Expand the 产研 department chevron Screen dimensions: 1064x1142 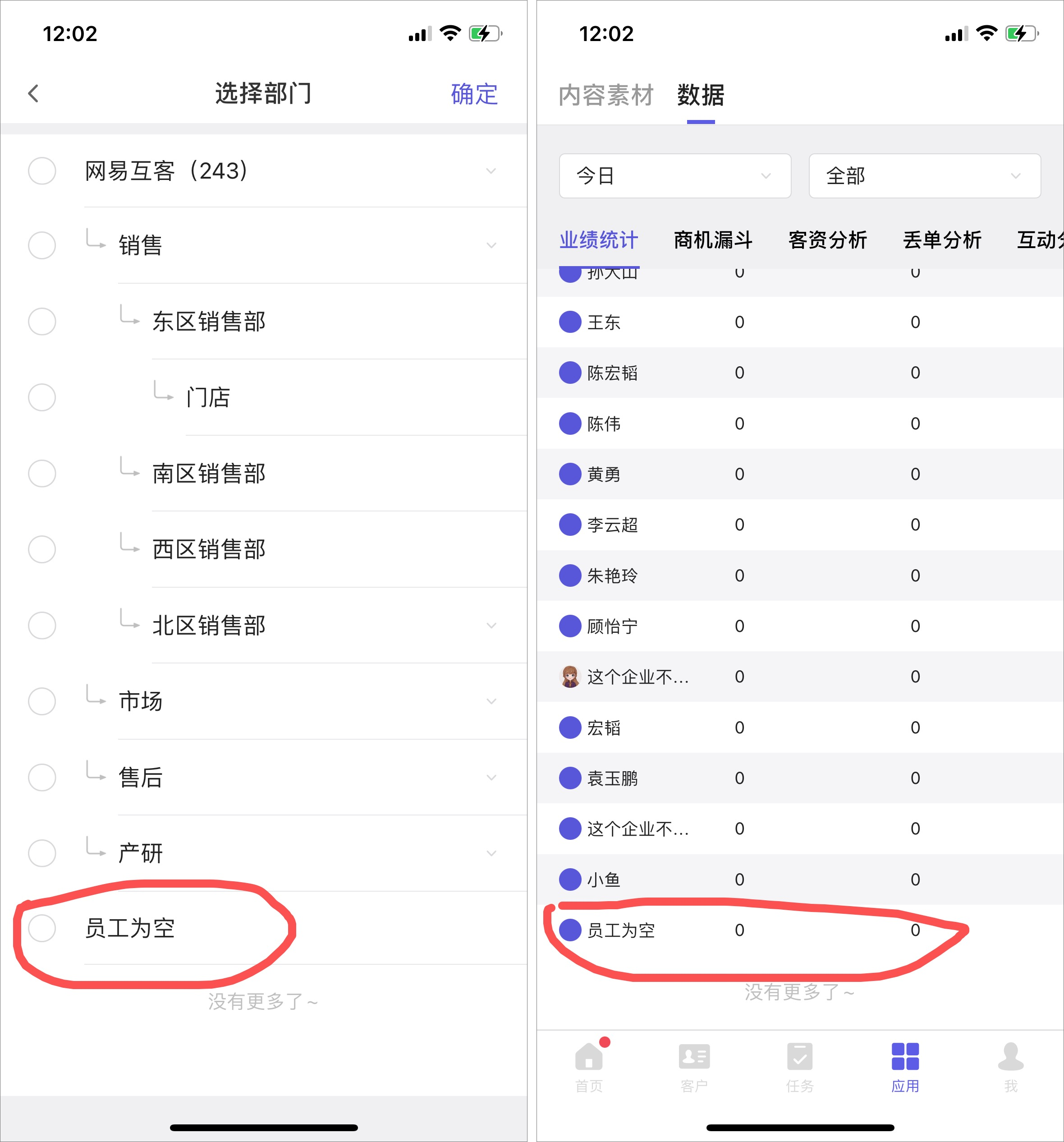pyautogui.click(x=491, y=853)
